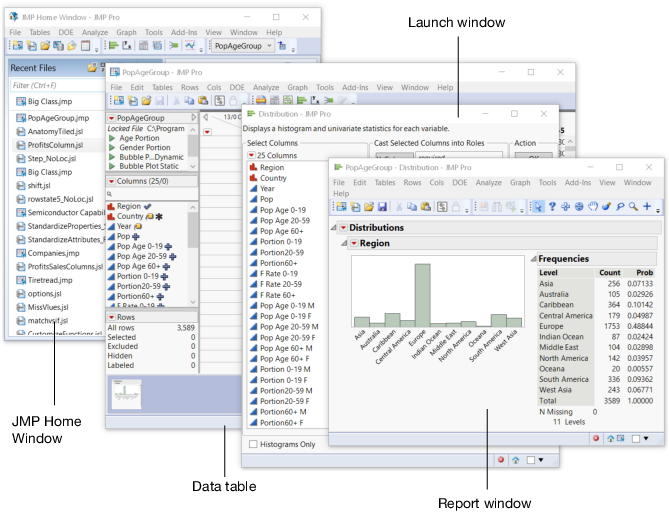The width and height of the screenshot is (669, 519).
Task: Open Cols menu in data table window
Action: click(x=214, y=87)
